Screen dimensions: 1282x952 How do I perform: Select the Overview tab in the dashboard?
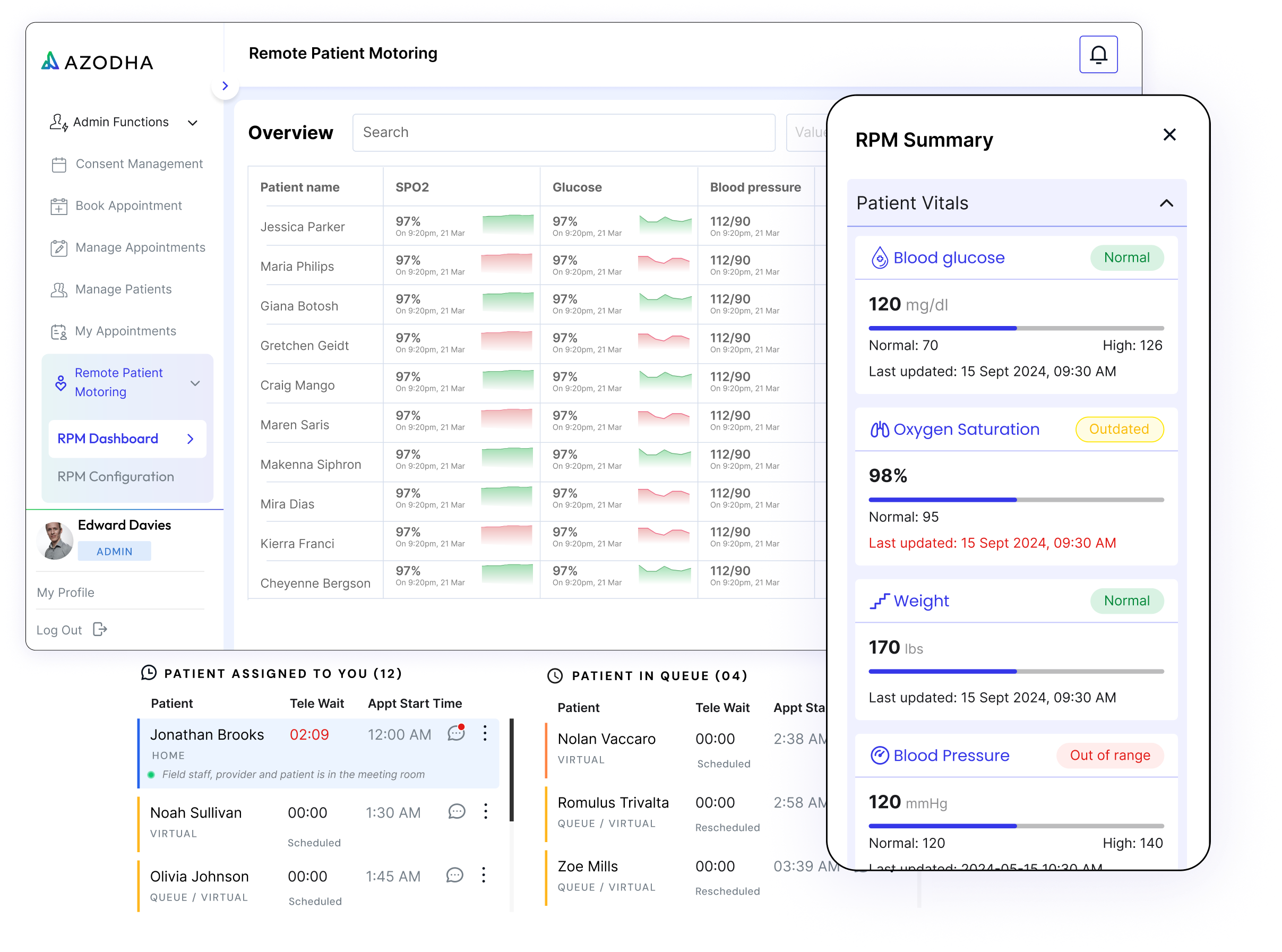(x=290, y=132)
